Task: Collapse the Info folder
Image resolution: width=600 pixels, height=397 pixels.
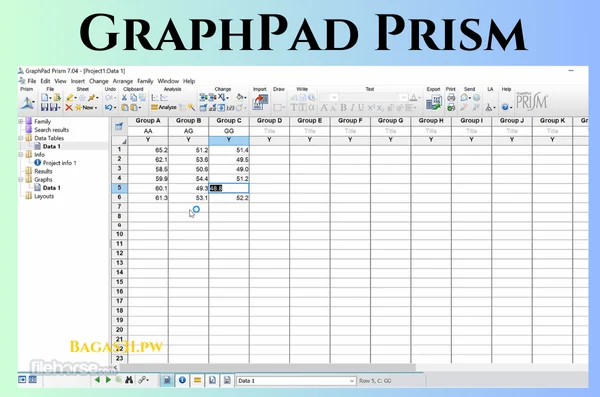Action: (x=21, y=154)
